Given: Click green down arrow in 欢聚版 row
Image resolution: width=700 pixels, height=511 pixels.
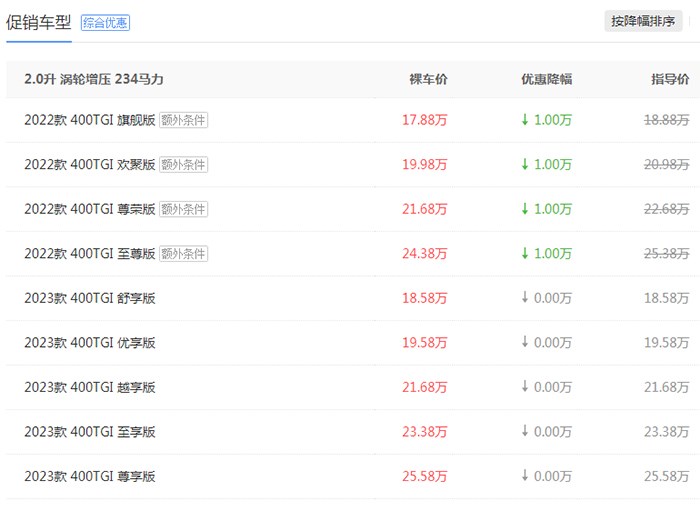Looking at the screenshot, I should click(525, 164).
